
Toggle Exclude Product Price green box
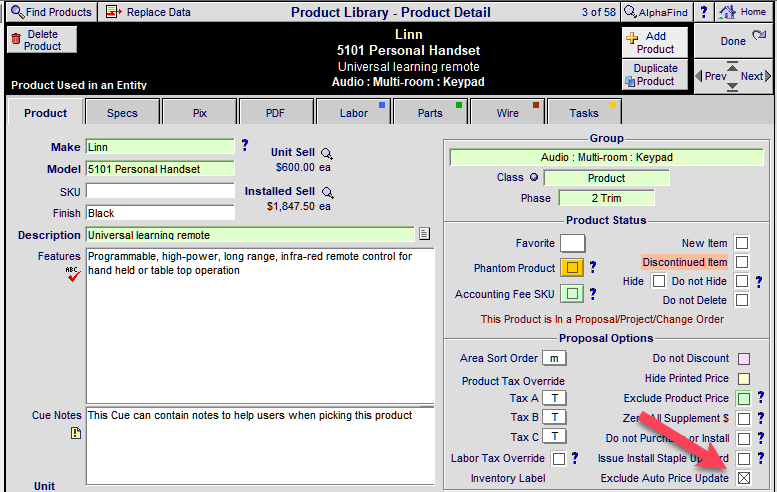744,398
